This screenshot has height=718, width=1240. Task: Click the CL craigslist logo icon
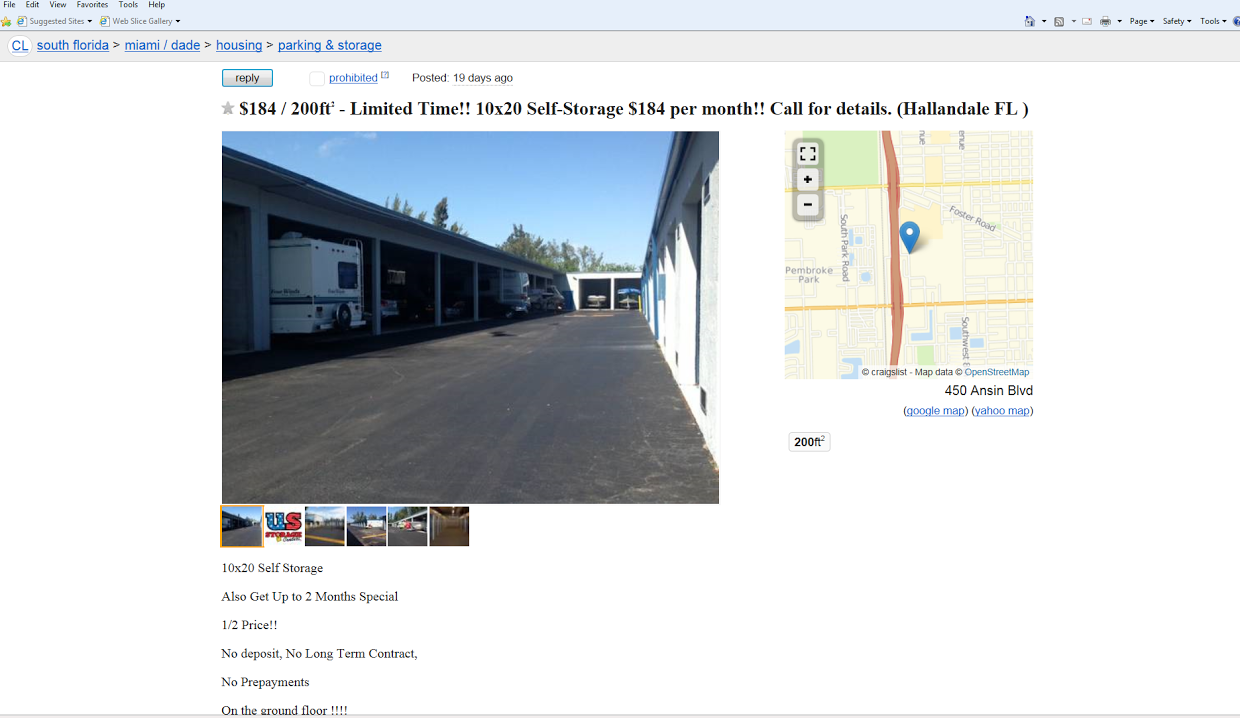coord(19,45)
